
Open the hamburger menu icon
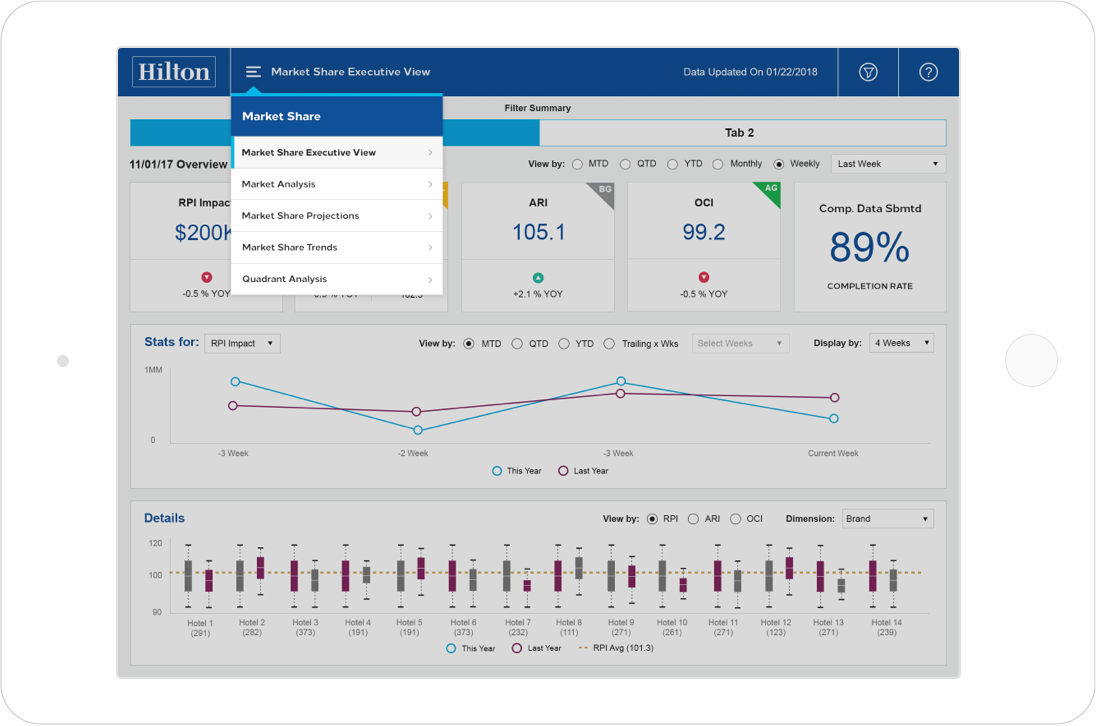[x=253, y=71]
